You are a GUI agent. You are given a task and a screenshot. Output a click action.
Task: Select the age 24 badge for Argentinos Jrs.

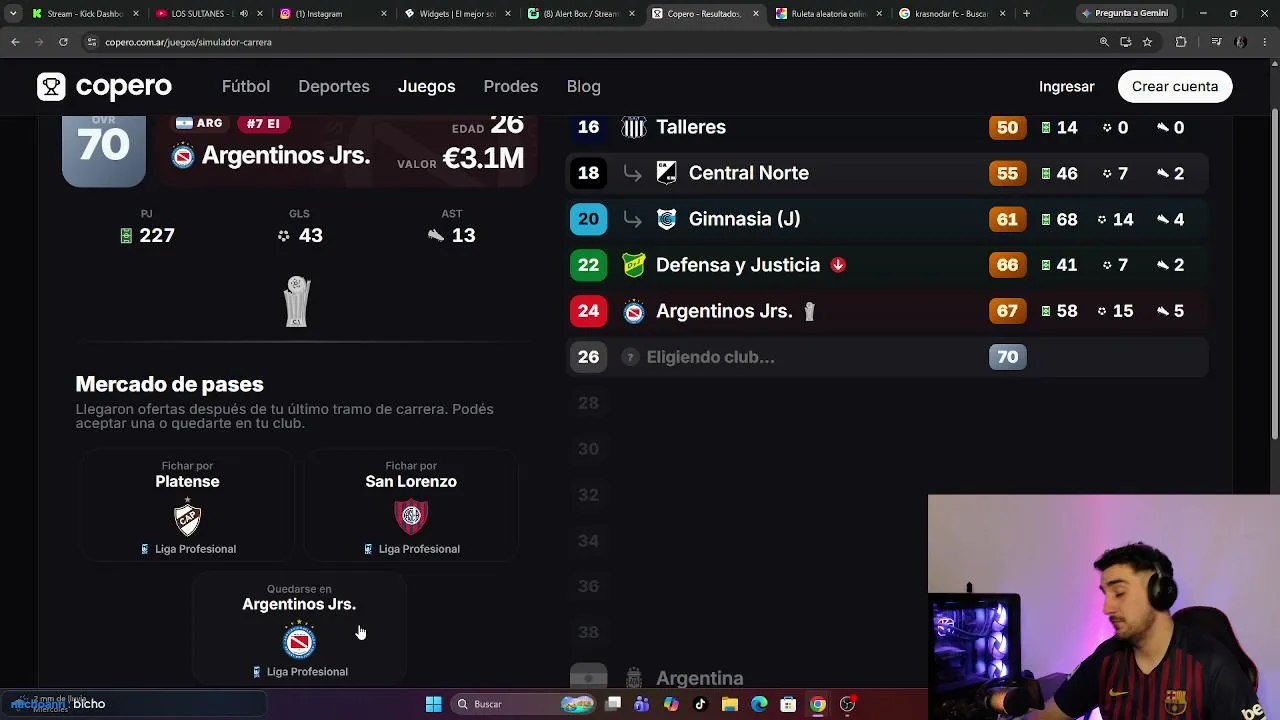[588, 311]
